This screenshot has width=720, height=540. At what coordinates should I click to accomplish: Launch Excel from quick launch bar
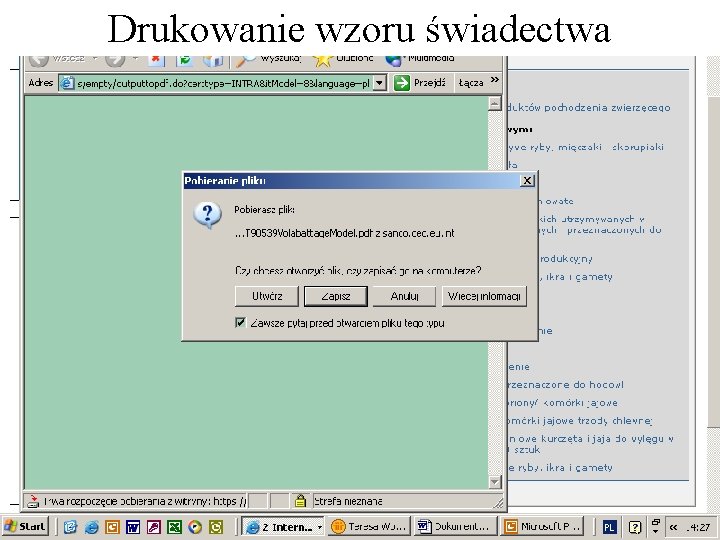click(174, 527)
